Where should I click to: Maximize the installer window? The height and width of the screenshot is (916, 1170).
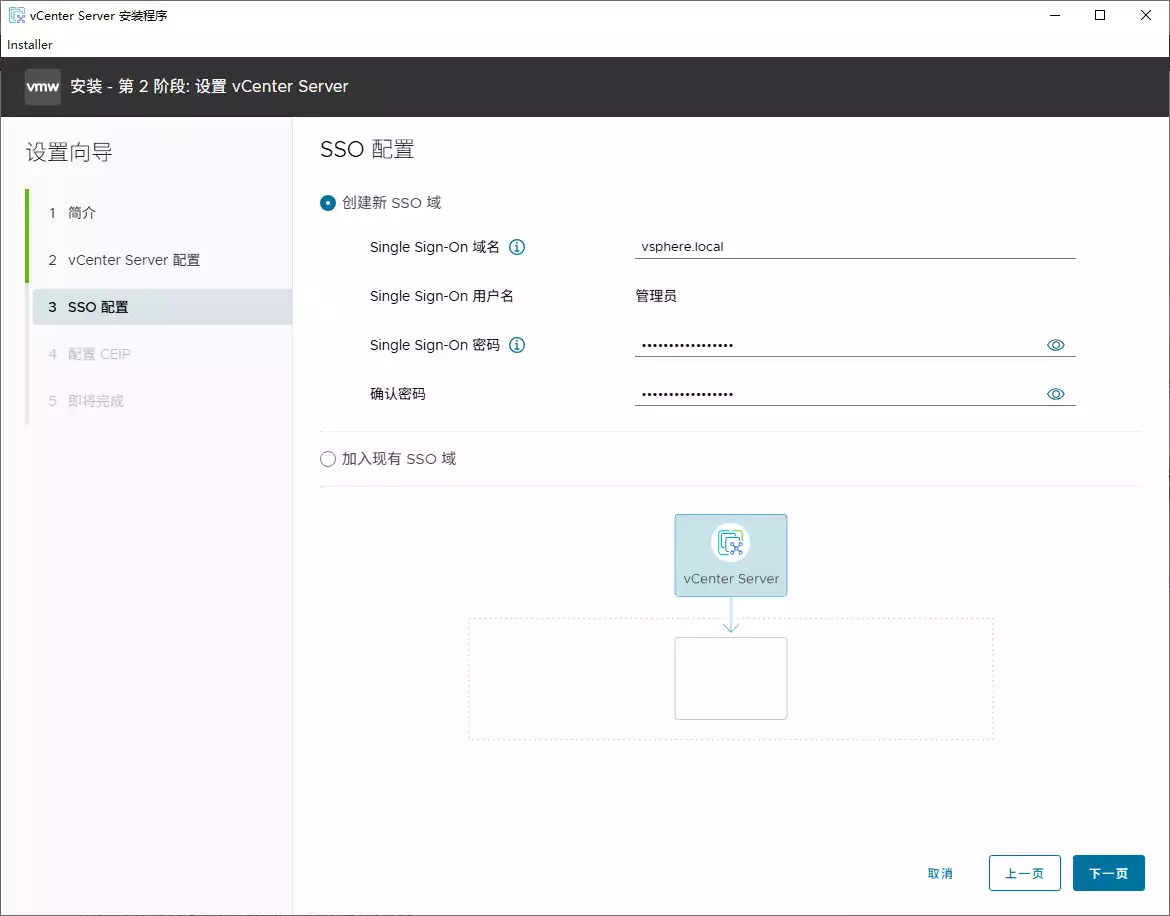coord(1099,15)
